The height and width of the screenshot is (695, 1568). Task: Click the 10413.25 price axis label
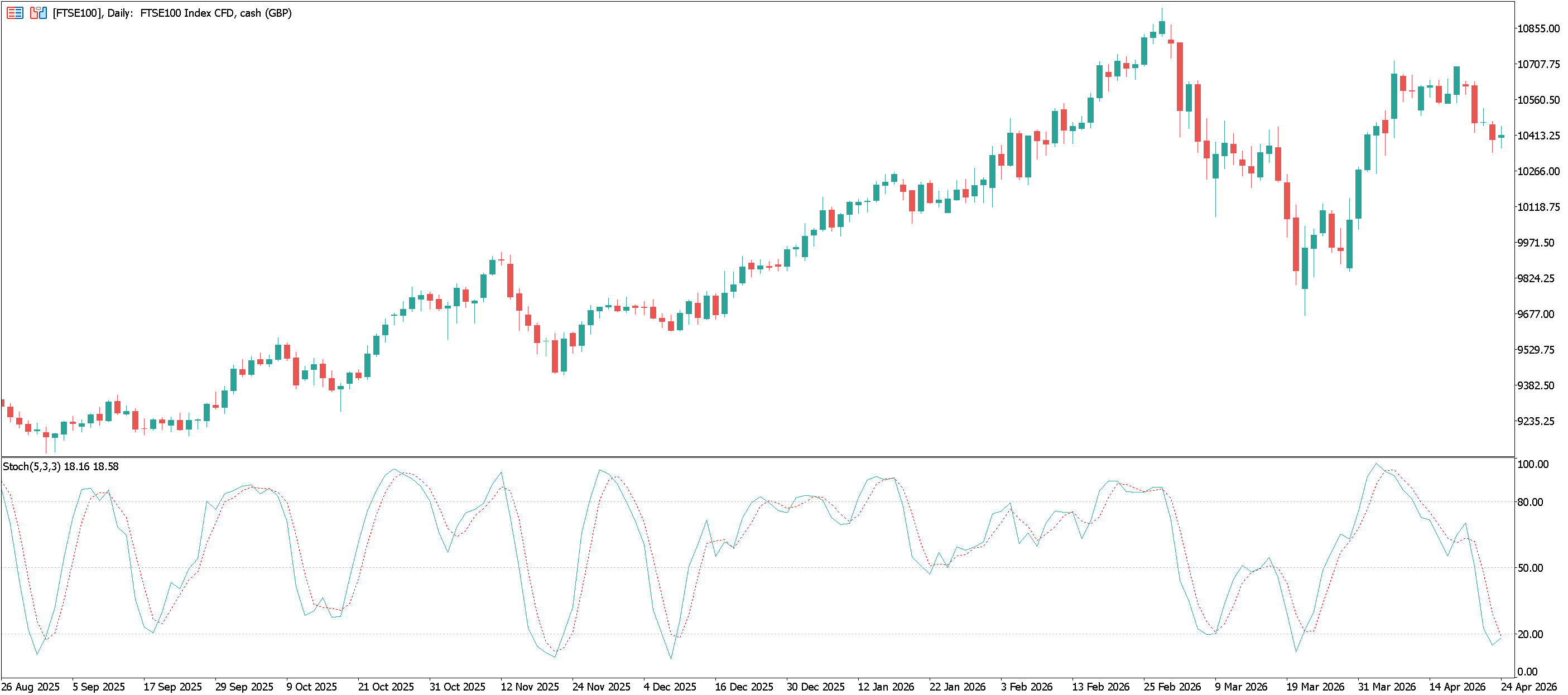[x=1538, y=136]
